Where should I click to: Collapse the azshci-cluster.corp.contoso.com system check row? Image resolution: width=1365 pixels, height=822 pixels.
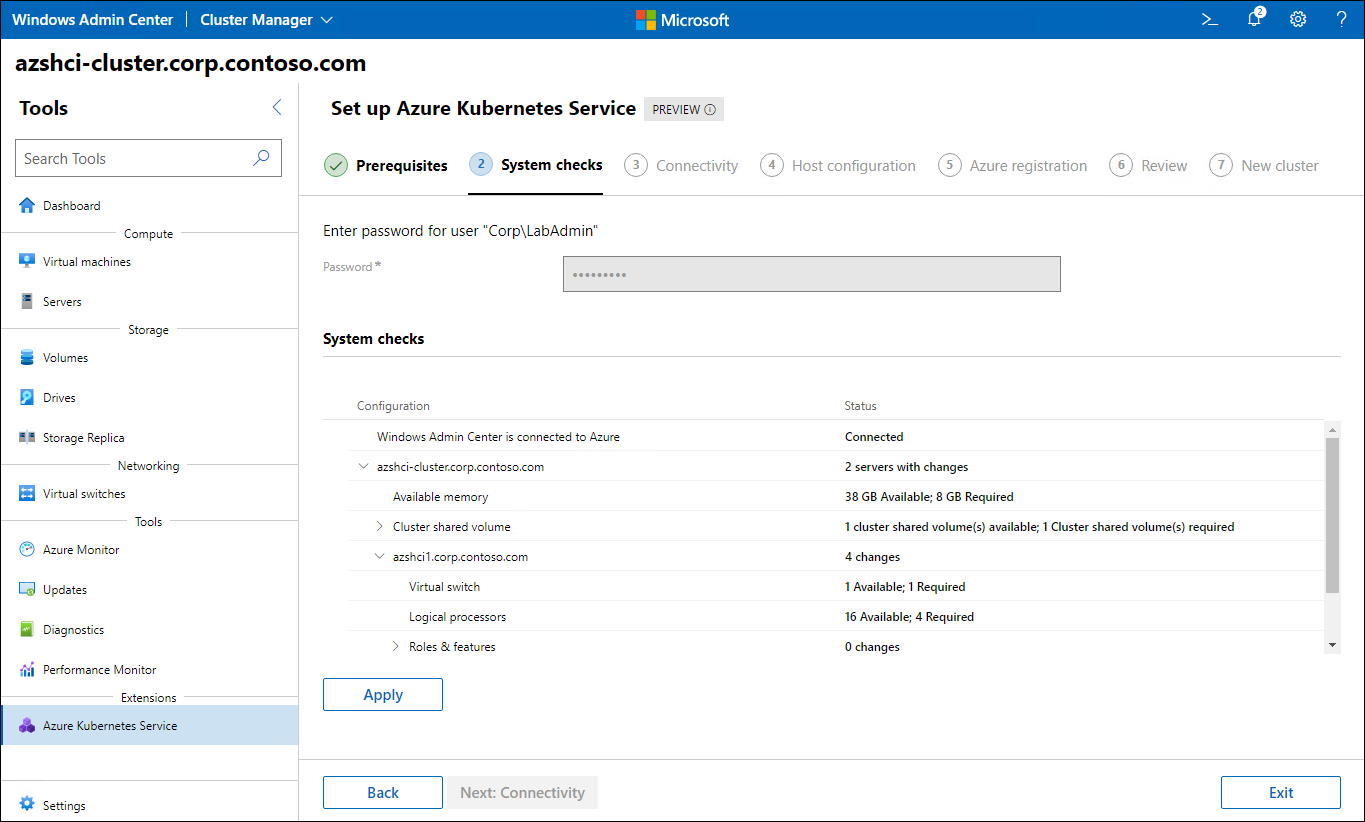(x=363, y=466)
